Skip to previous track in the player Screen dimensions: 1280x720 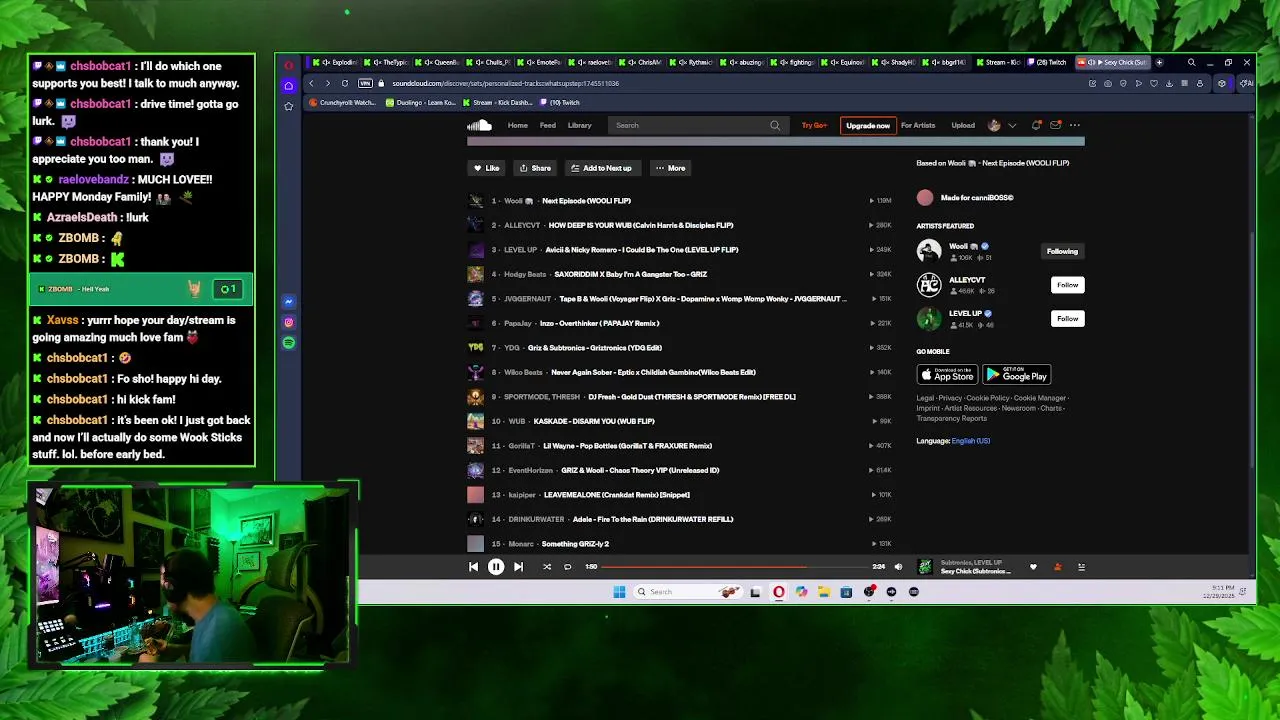click(x=473, y=567)
